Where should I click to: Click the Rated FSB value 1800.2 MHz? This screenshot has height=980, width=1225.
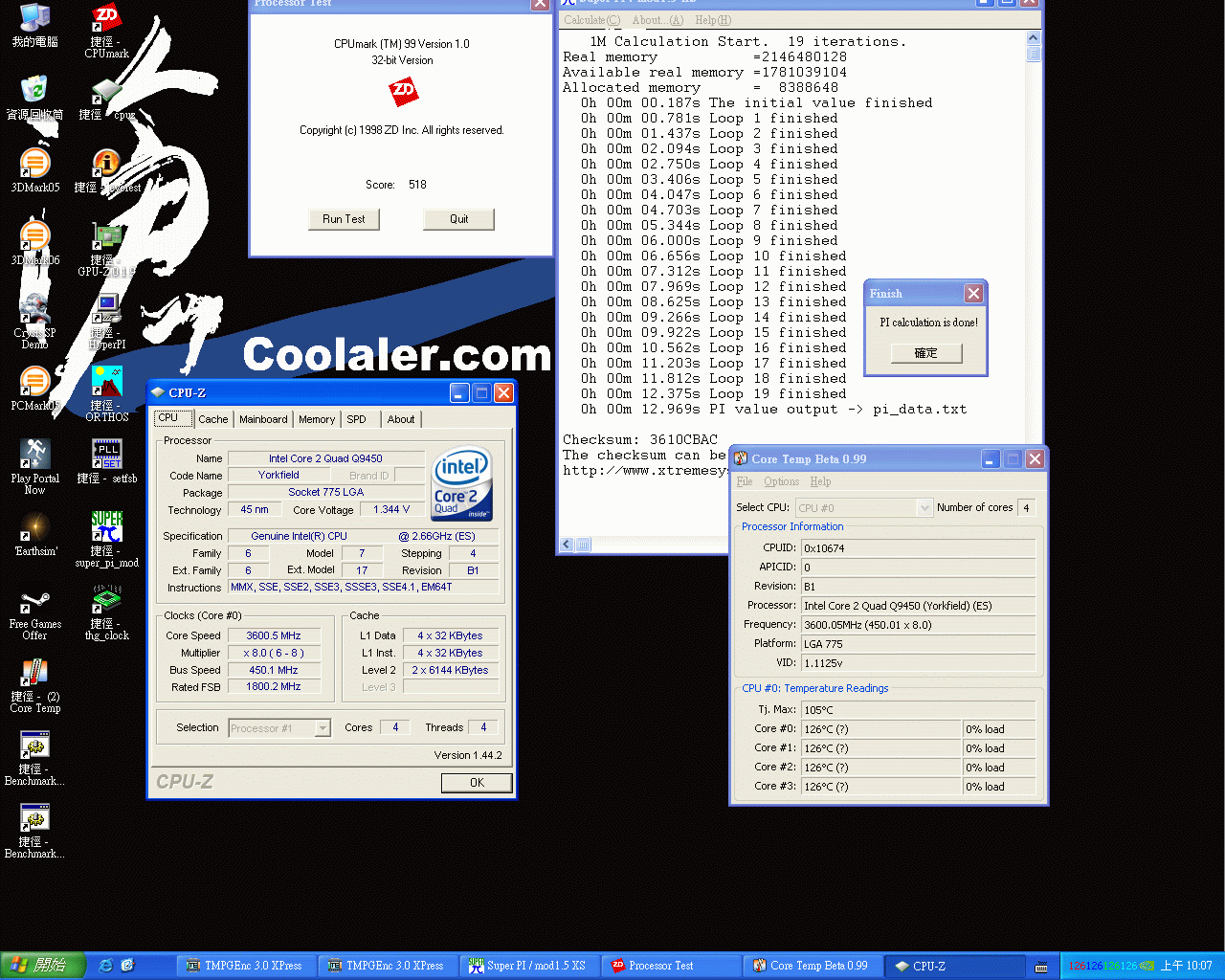[x=274, y=687]
